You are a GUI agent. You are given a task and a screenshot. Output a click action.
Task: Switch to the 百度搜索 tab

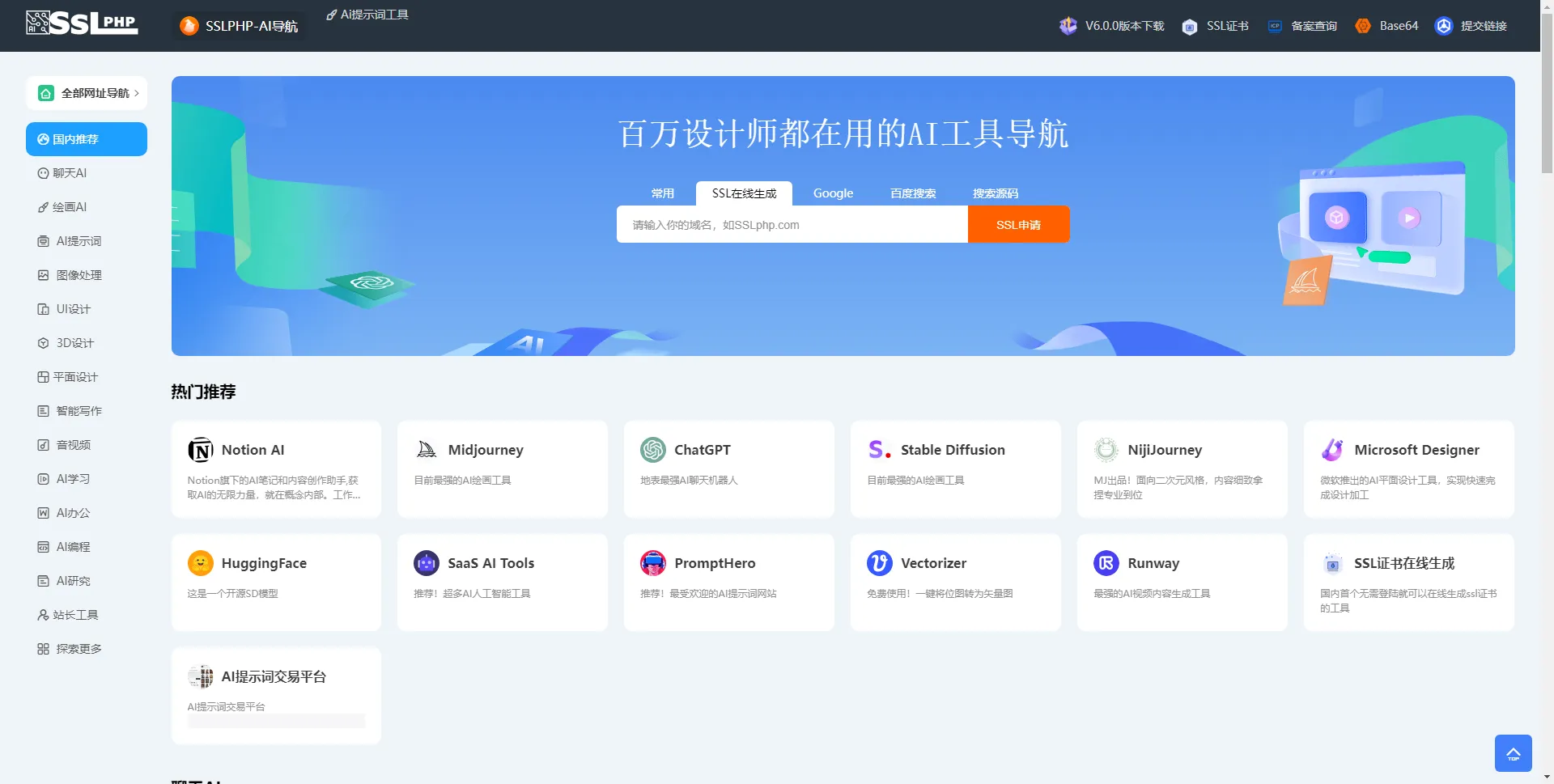[912, 193]
